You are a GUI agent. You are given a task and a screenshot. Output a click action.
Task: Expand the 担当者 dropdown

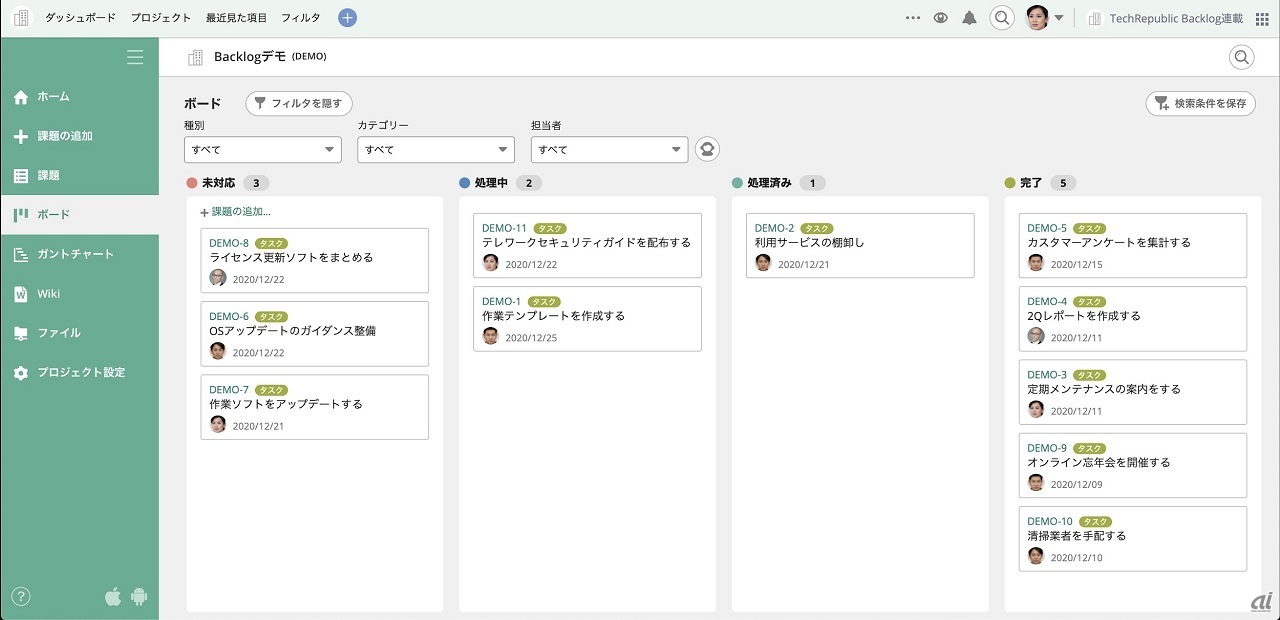click(609, 150)
